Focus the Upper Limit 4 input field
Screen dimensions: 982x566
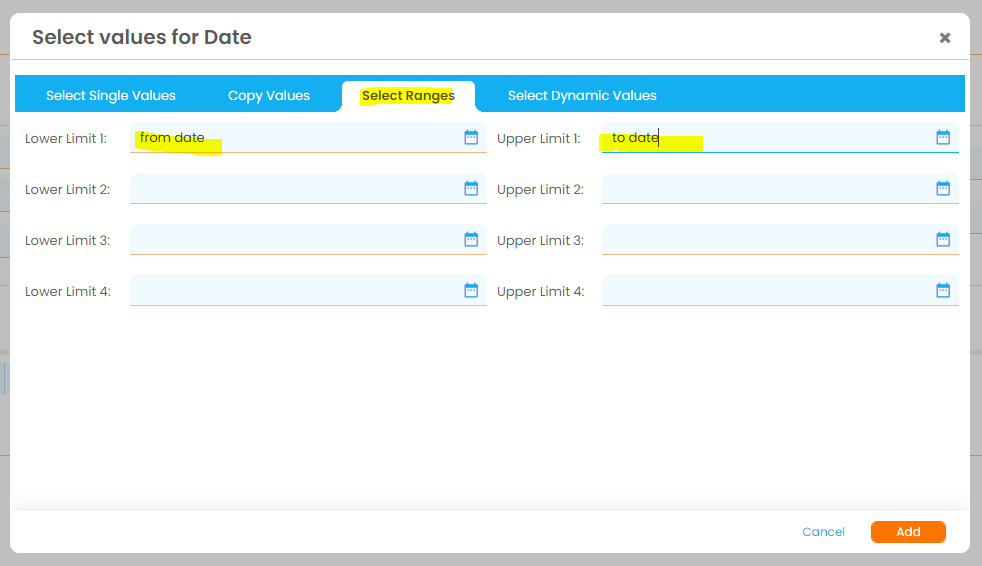point(780,291)
